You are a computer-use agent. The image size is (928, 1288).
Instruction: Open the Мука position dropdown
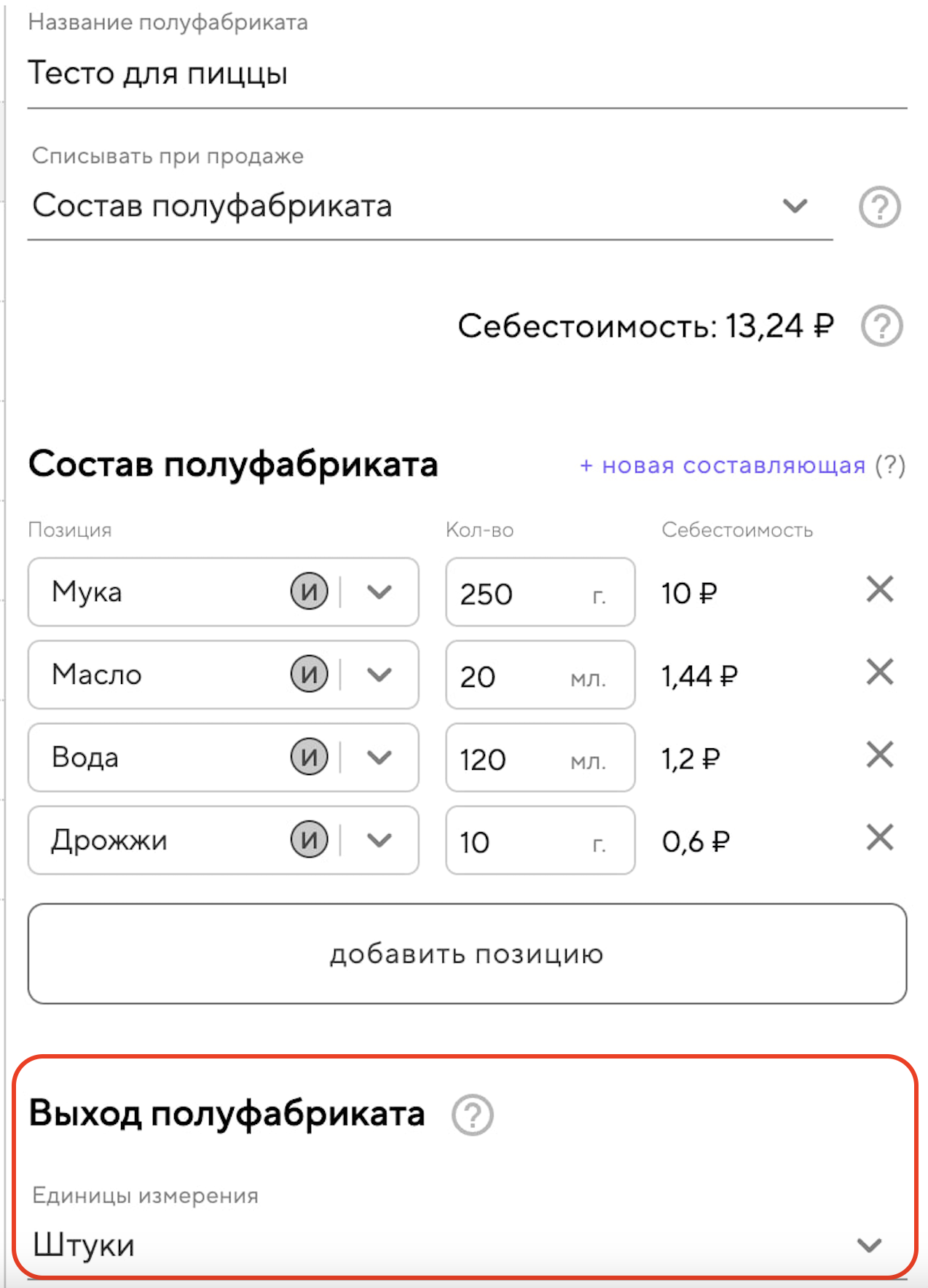coord(380,592)
